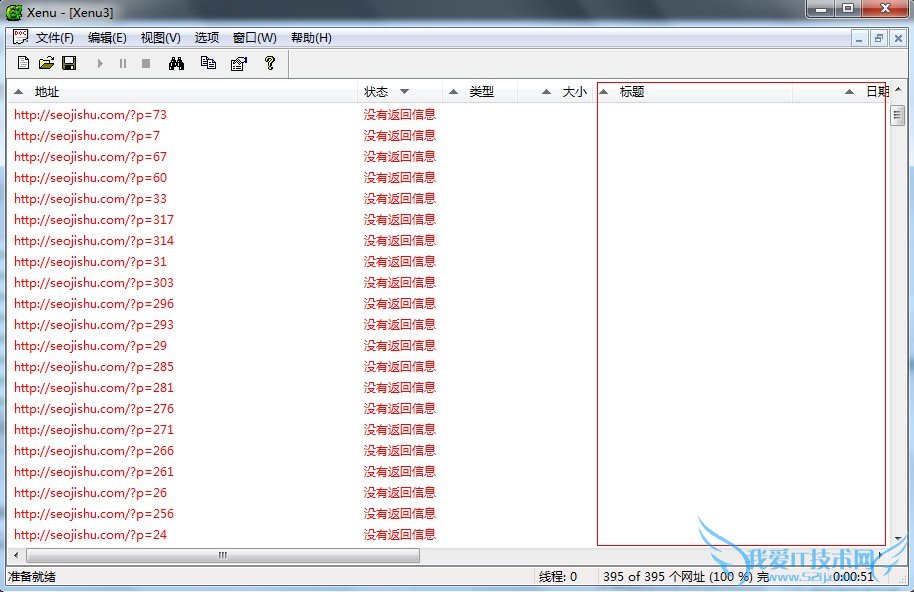The width and height of the screenshot is (914, 592).
Task: Open a file with the folder icon
Action: click(x=46, y=63)
